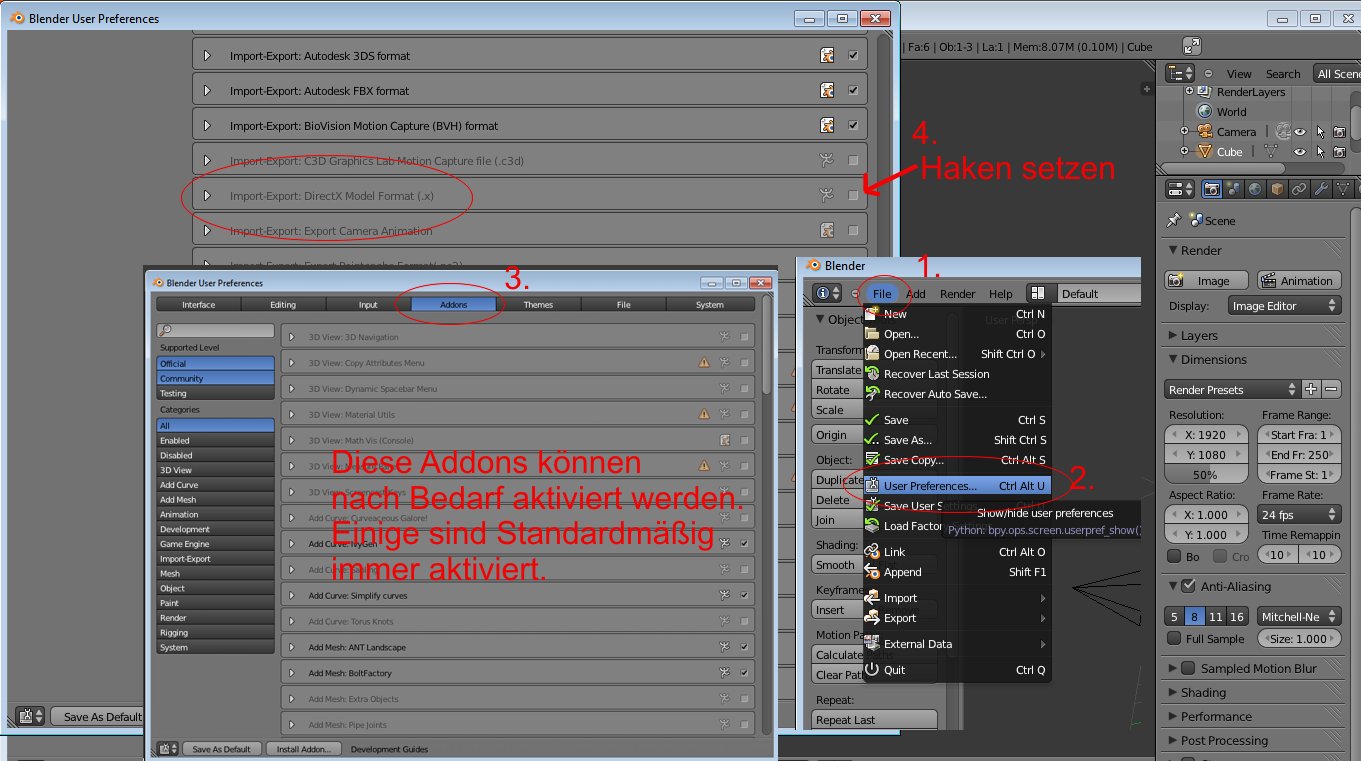Click the fullscreen toggle icon in info header
1361x761 pixels.
tap(1192, 46)
